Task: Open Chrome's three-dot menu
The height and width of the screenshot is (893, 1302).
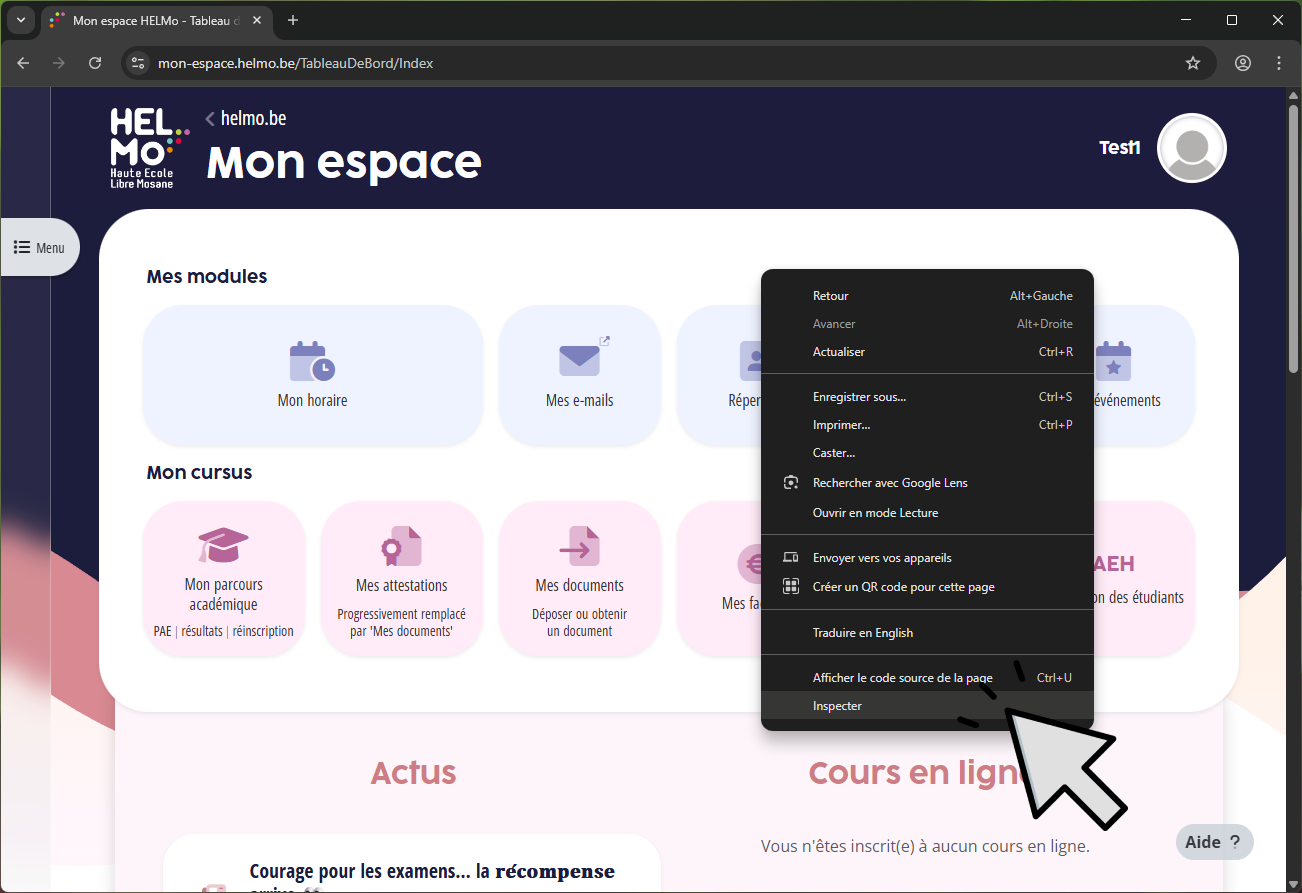Action: coord(1279,63)
